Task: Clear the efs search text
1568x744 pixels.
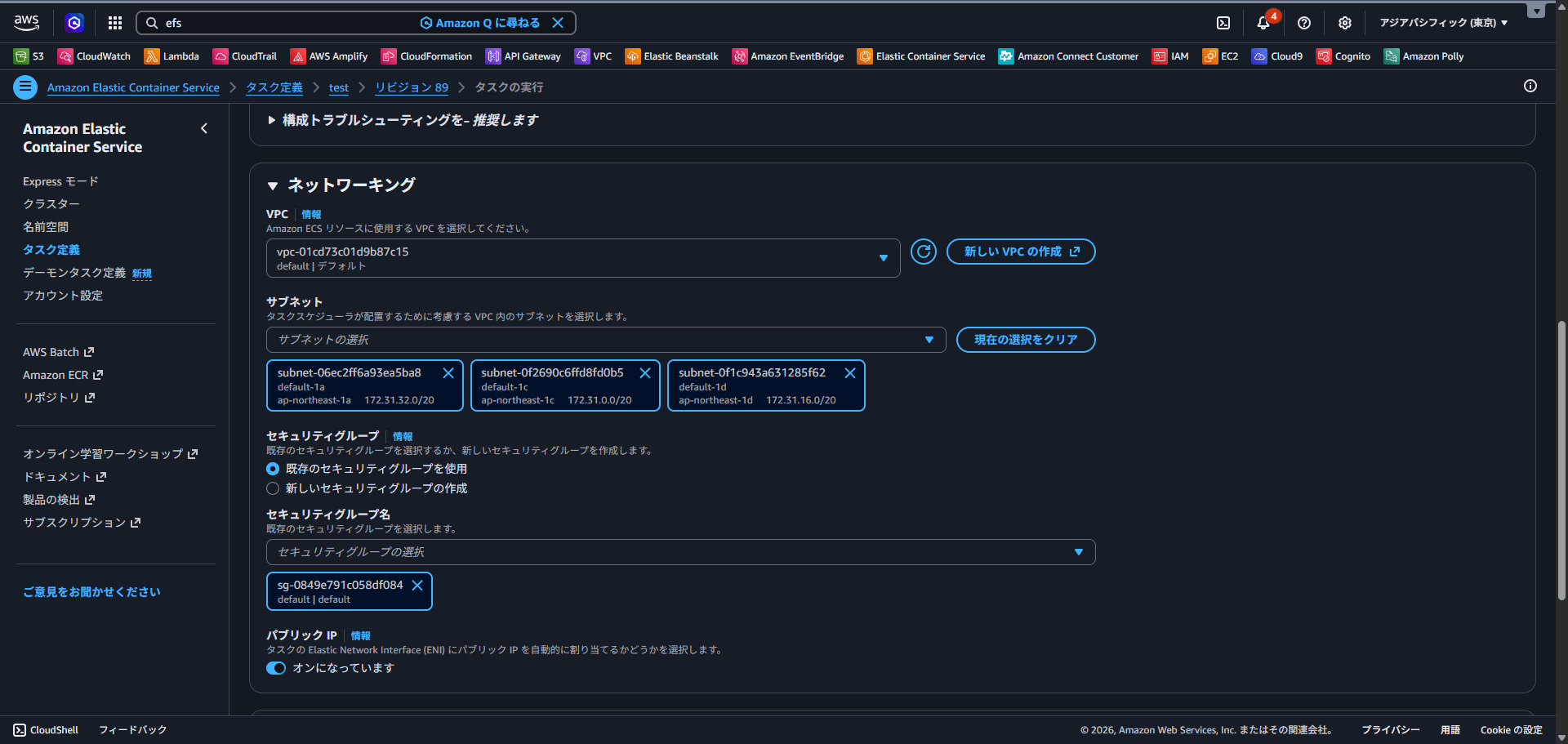Action: coord(558,23)
